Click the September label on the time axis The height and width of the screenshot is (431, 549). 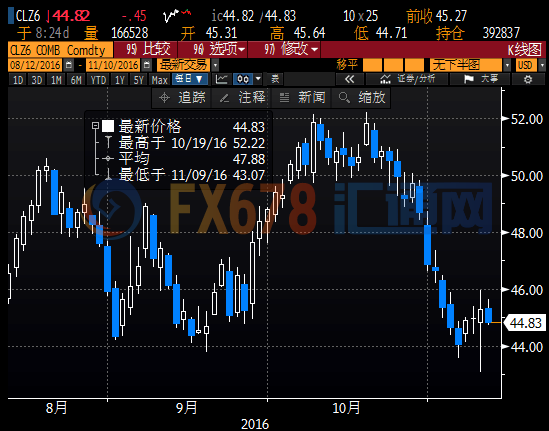click(186, 408)
